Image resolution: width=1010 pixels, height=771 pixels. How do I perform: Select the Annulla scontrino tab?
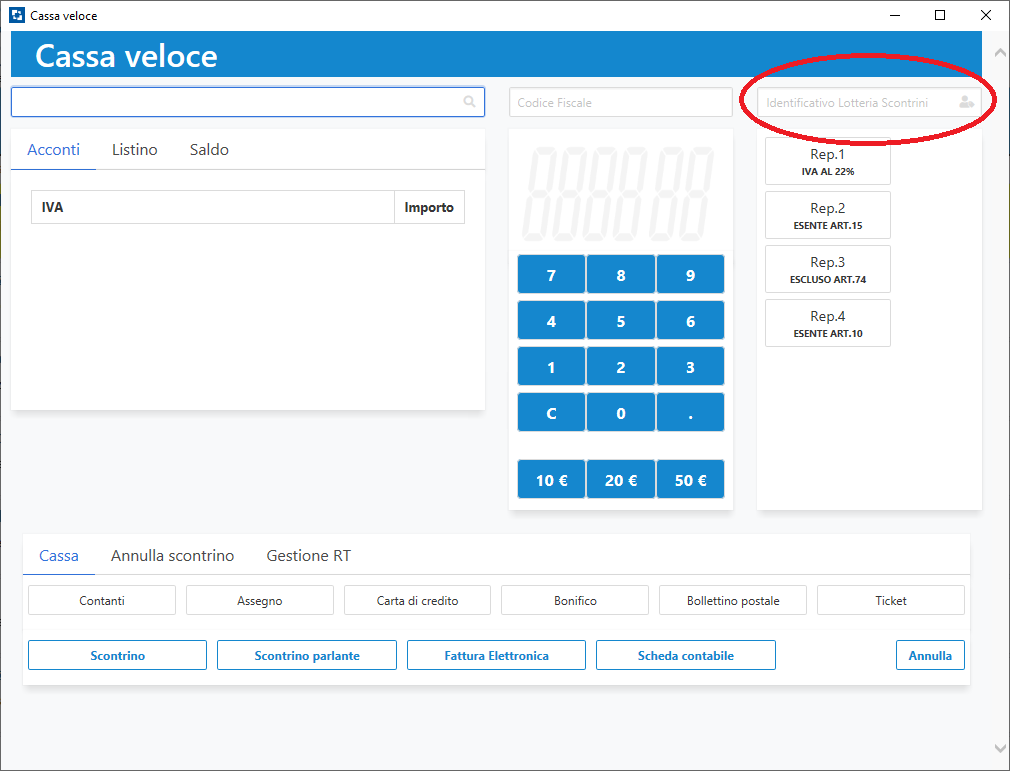click(x=172, y=556)
